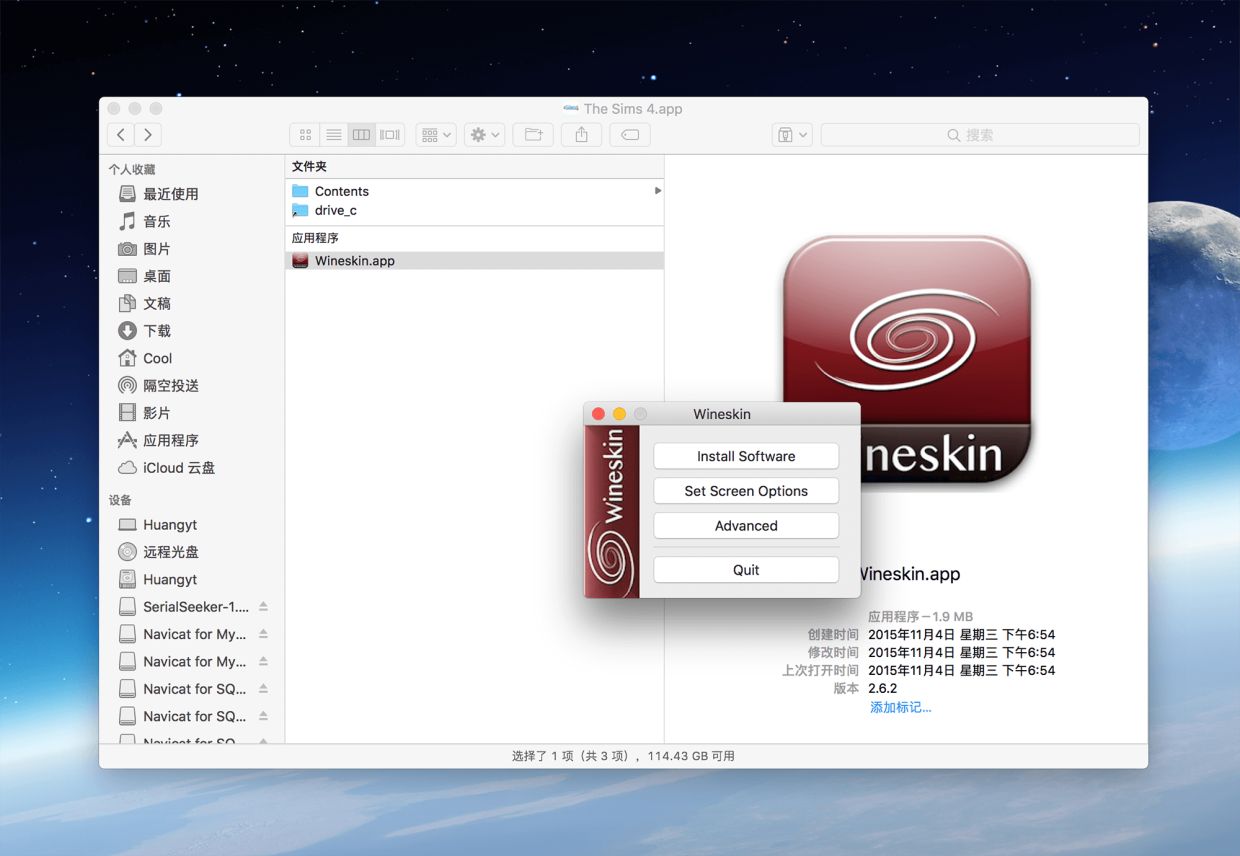Go back in Finder history

pyautogui.click(x=121, y=135)
